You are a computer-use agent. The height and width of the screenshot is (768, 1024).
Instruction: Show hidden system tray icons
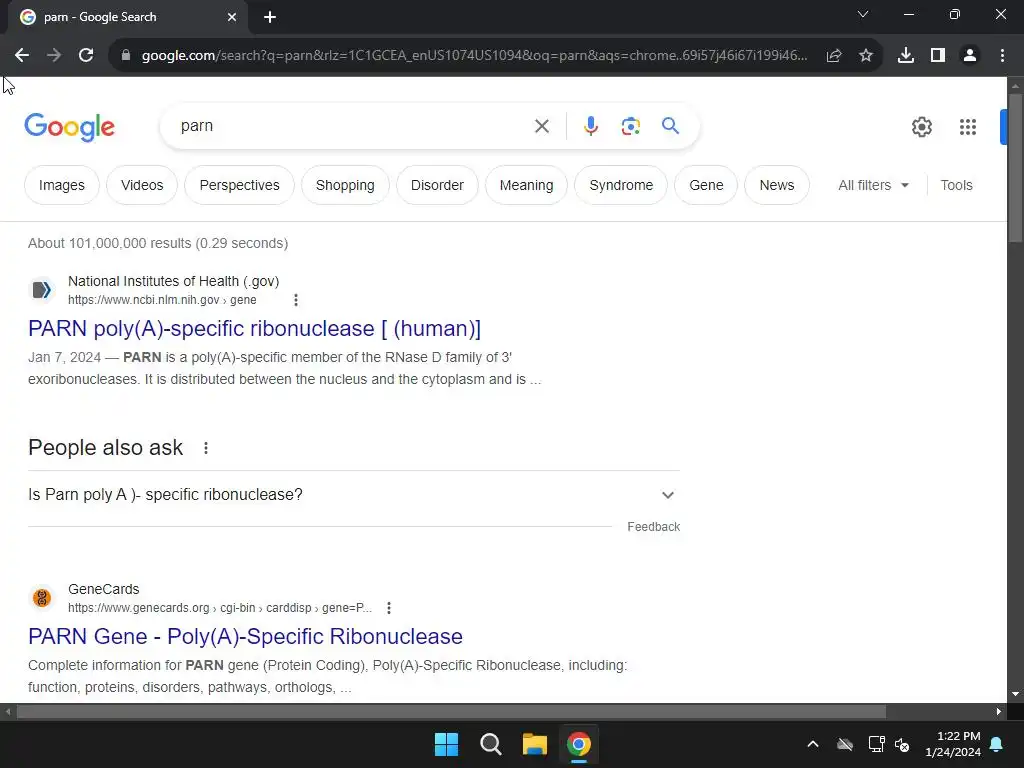click(x=812, y=744)
